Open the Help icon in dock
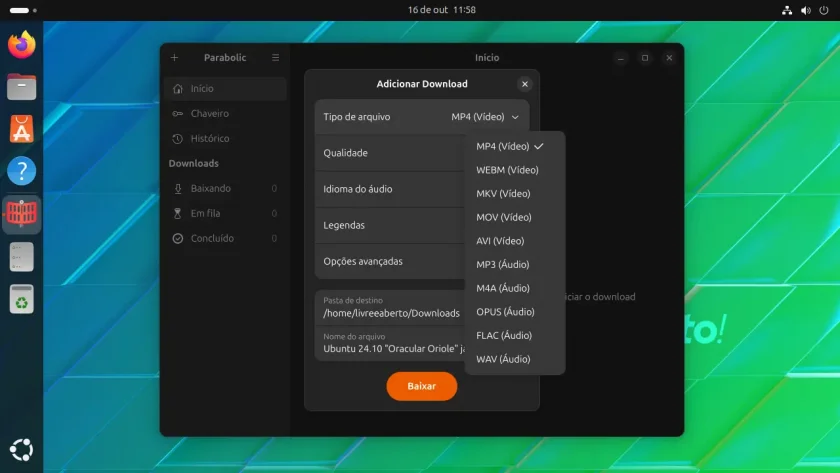 21,171
